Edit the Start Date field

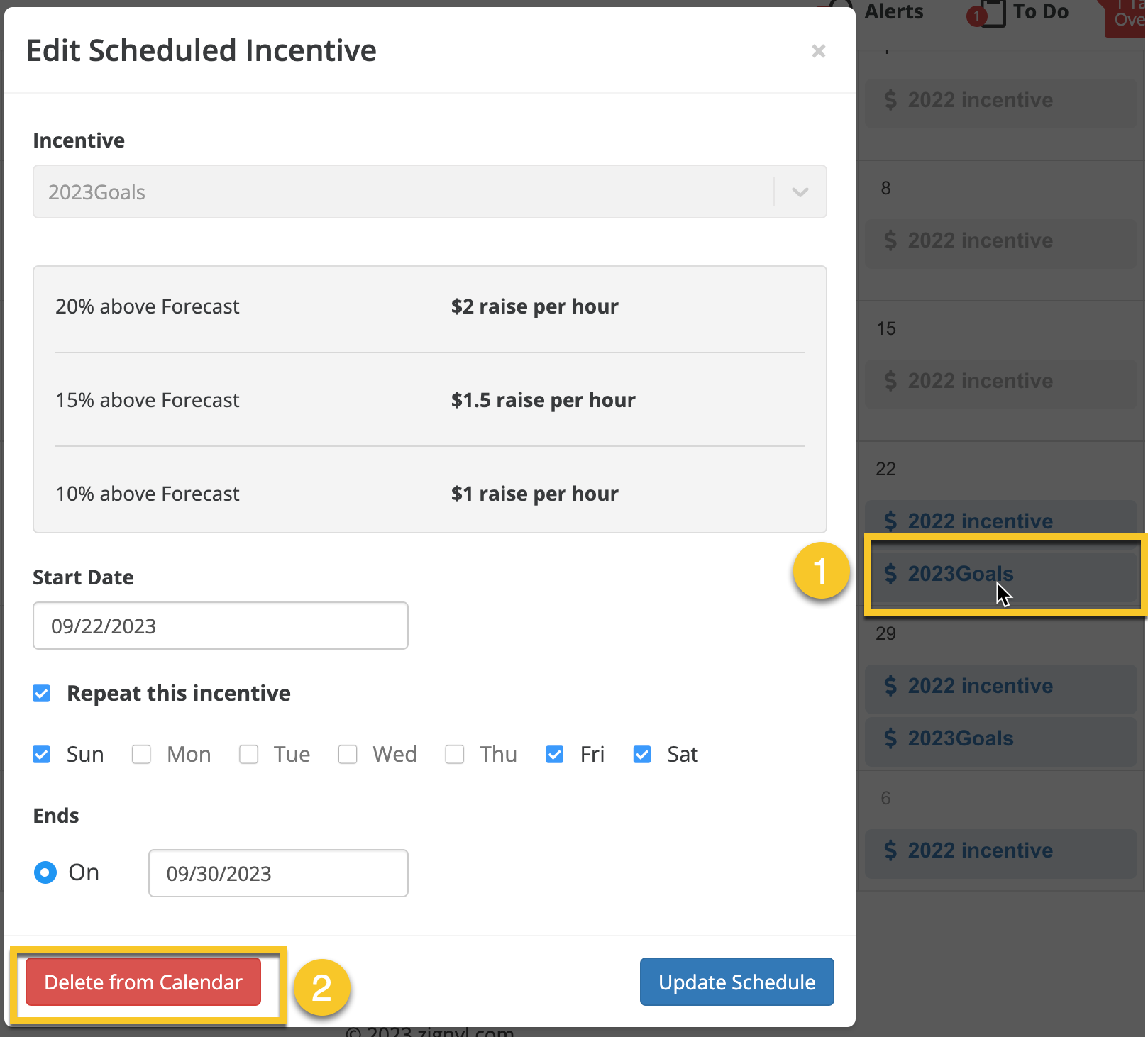pos(220,626)
